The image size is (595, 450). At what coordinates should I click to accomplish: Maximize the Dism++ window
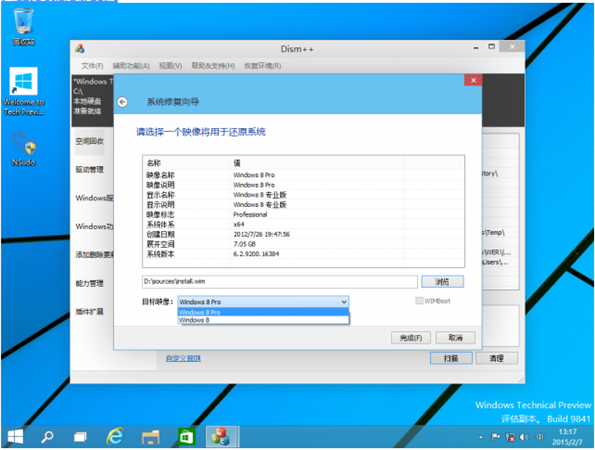[x=491, y=47]
